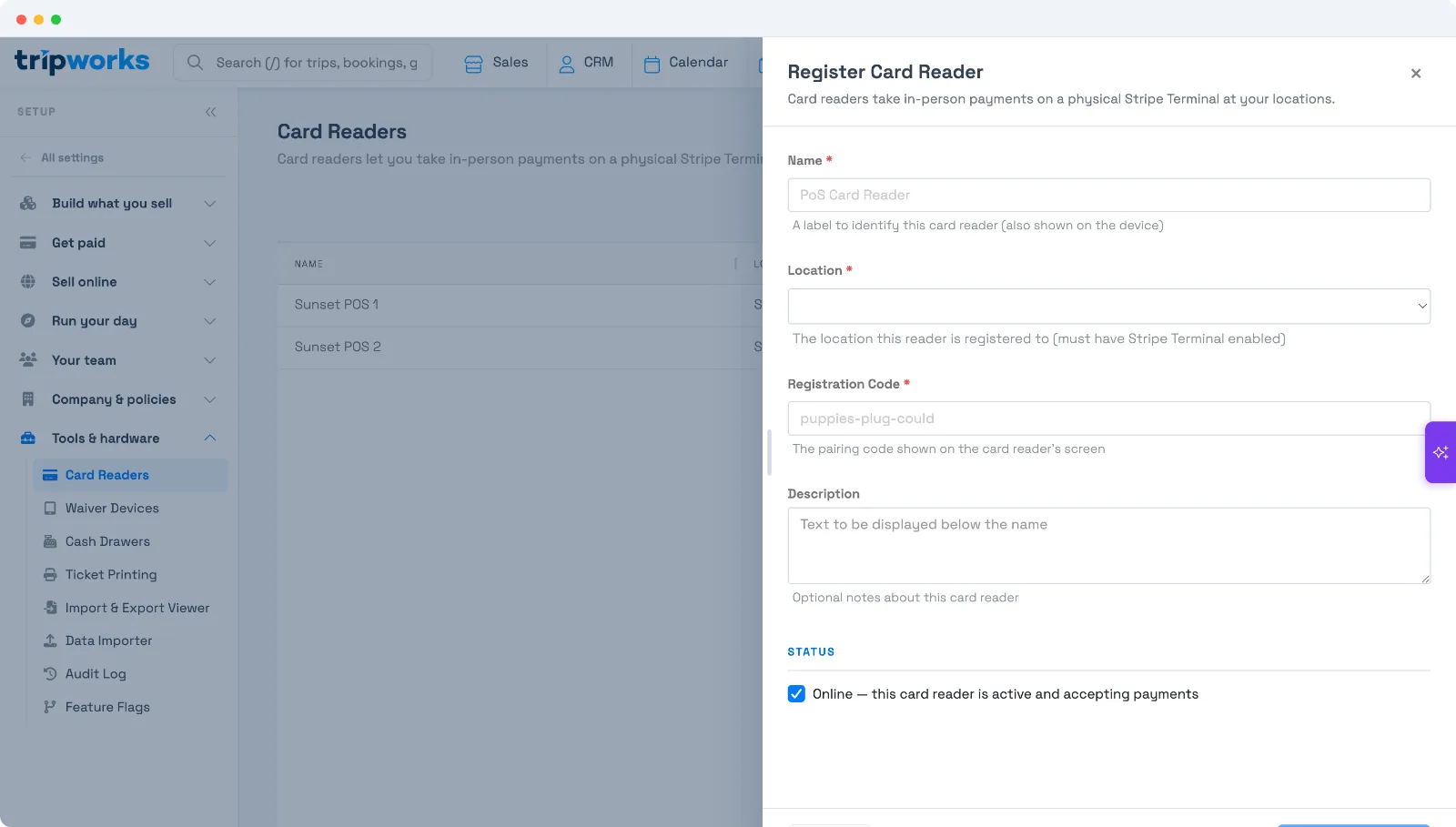Click the Description text area
Image resolution: width=1456 pixels, height=827 pixels.
(x=1108, y=546)
